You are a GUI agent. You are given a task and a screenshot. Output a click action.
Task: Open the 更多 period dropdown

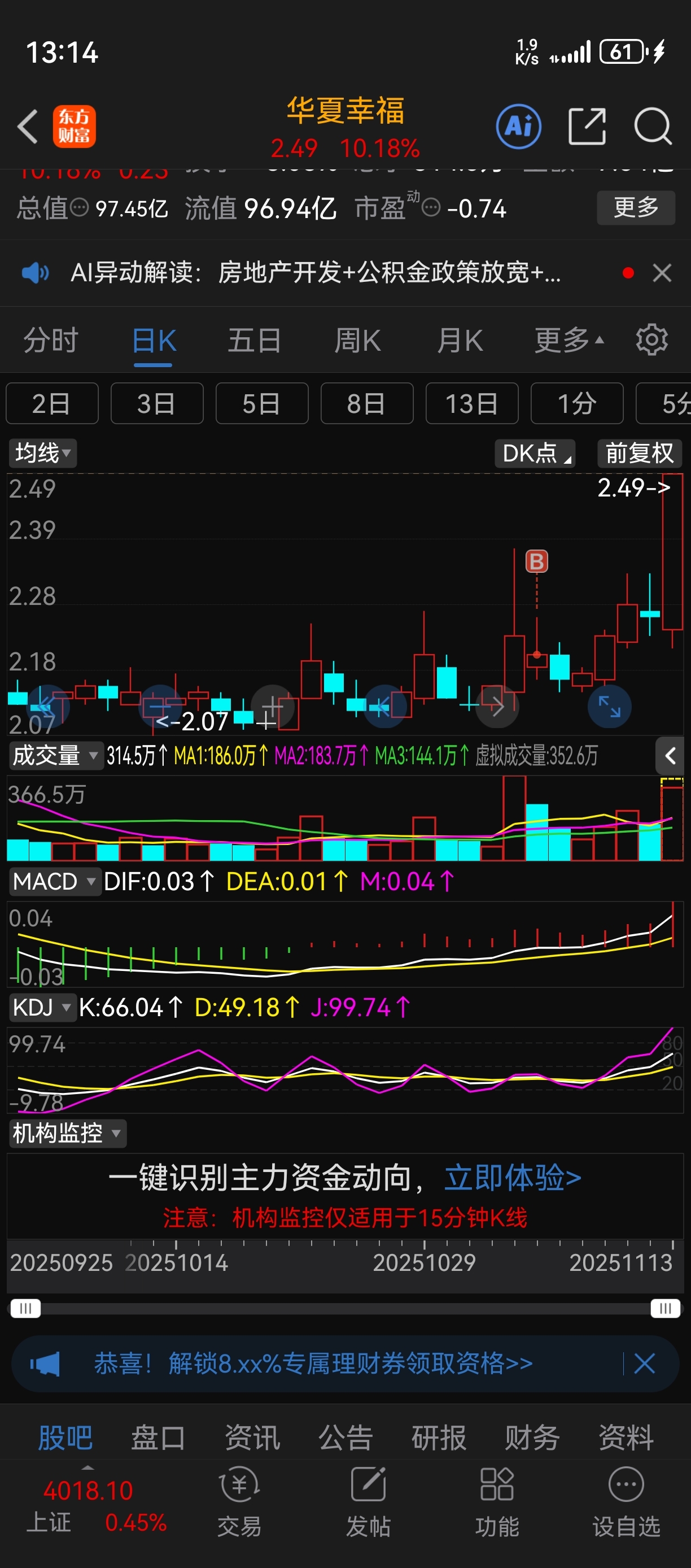(568, 339)
